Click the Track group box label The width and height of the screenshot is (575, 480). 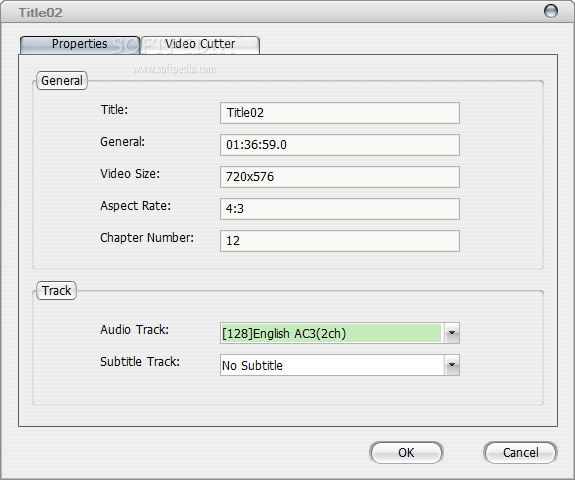click(56, 291)
